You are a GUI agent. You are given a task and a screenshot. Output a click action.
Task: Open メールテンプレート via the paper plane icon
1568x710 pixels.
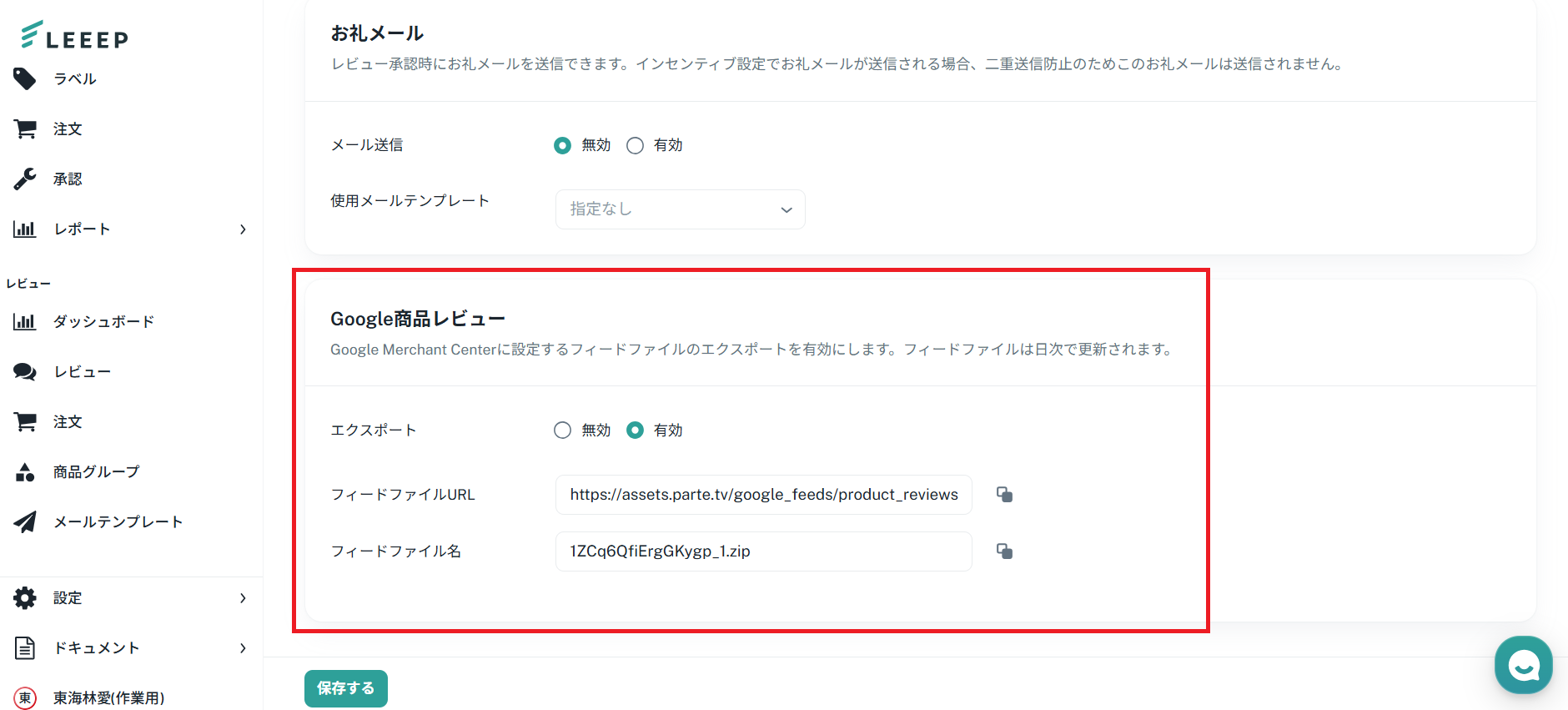25,522
